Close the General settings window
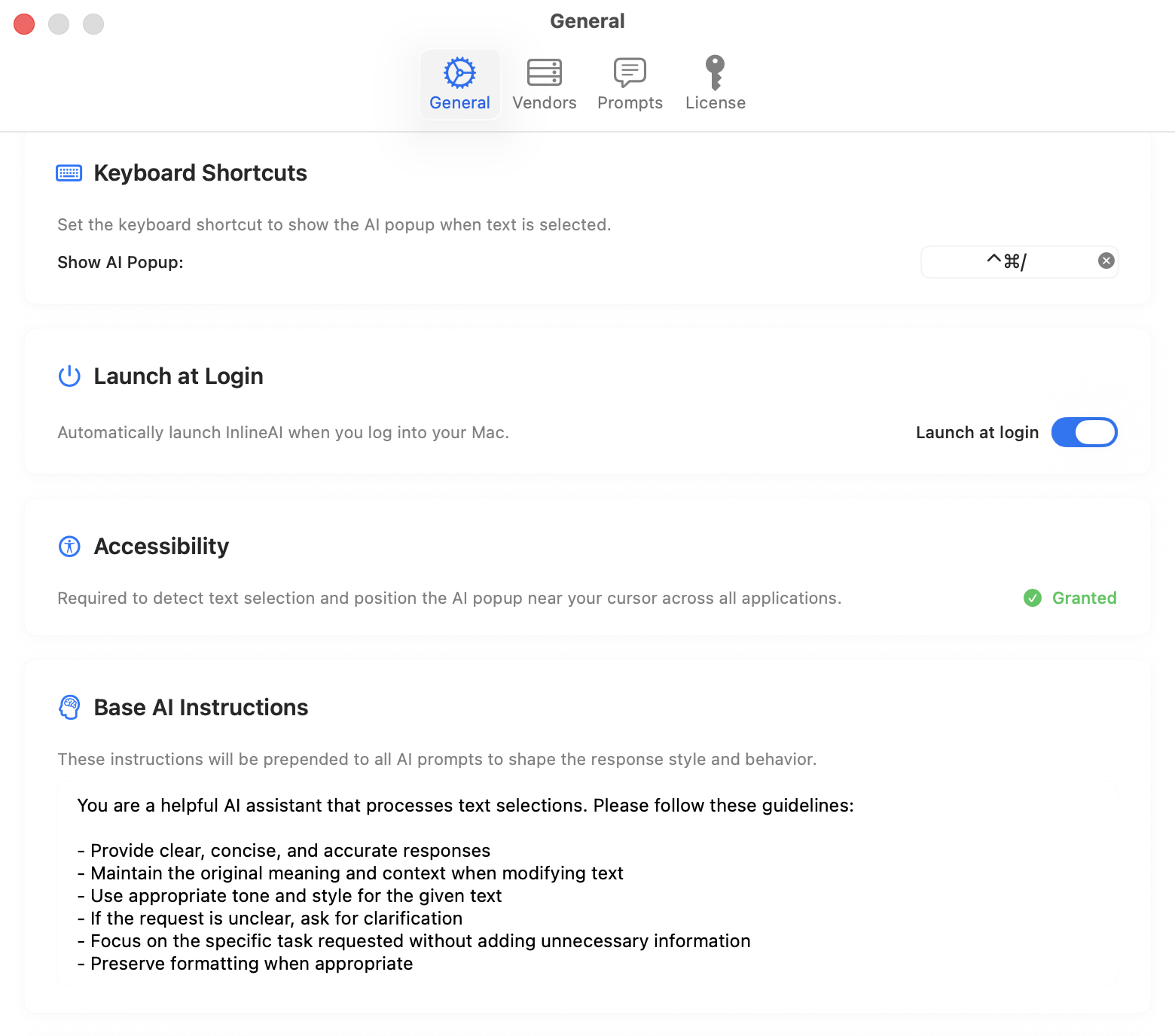This screenshot has width=1175, height=1036. point(24,24)
